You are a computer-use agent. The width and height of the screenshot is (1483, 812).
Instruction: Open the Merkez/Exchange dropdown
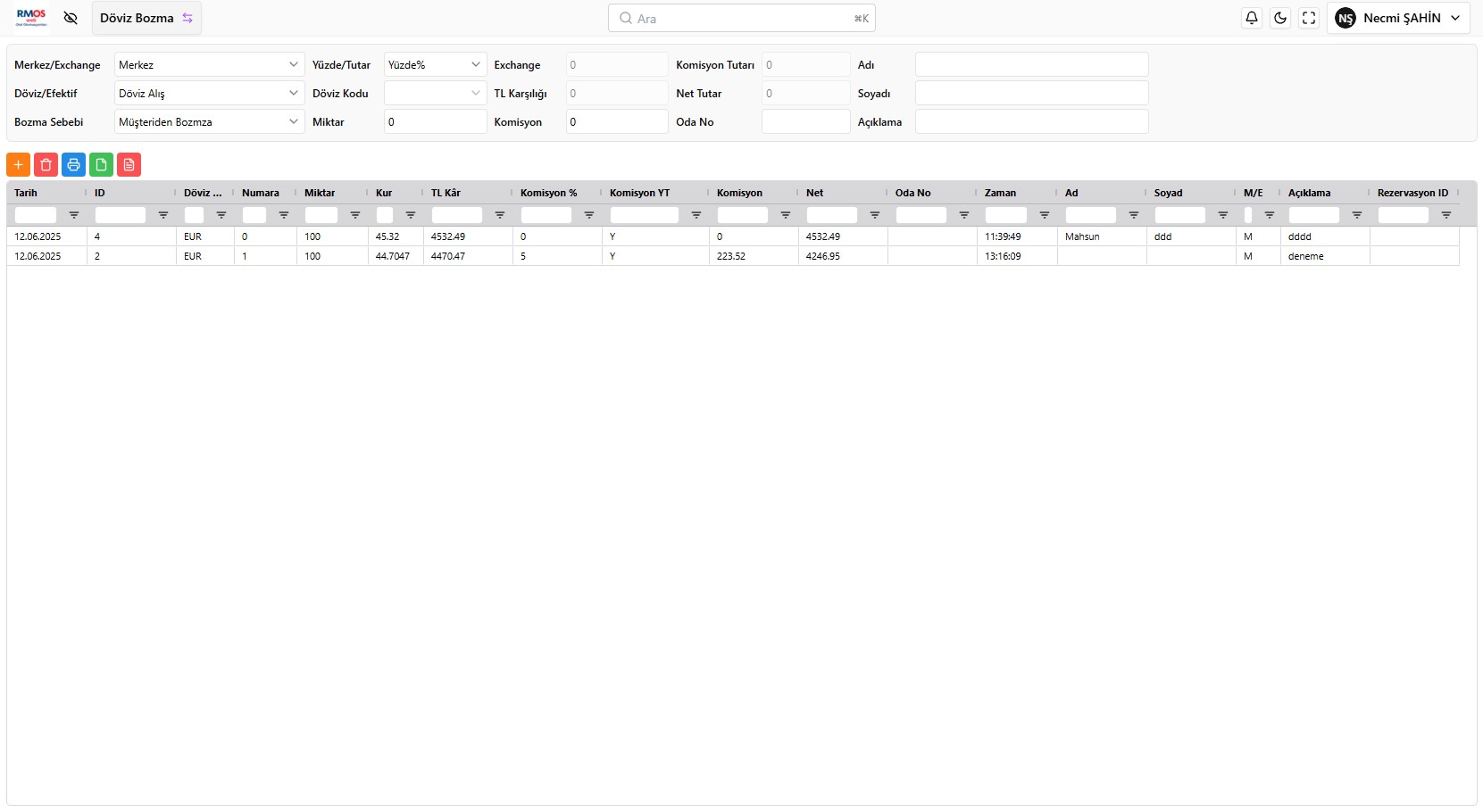[209, 65]
